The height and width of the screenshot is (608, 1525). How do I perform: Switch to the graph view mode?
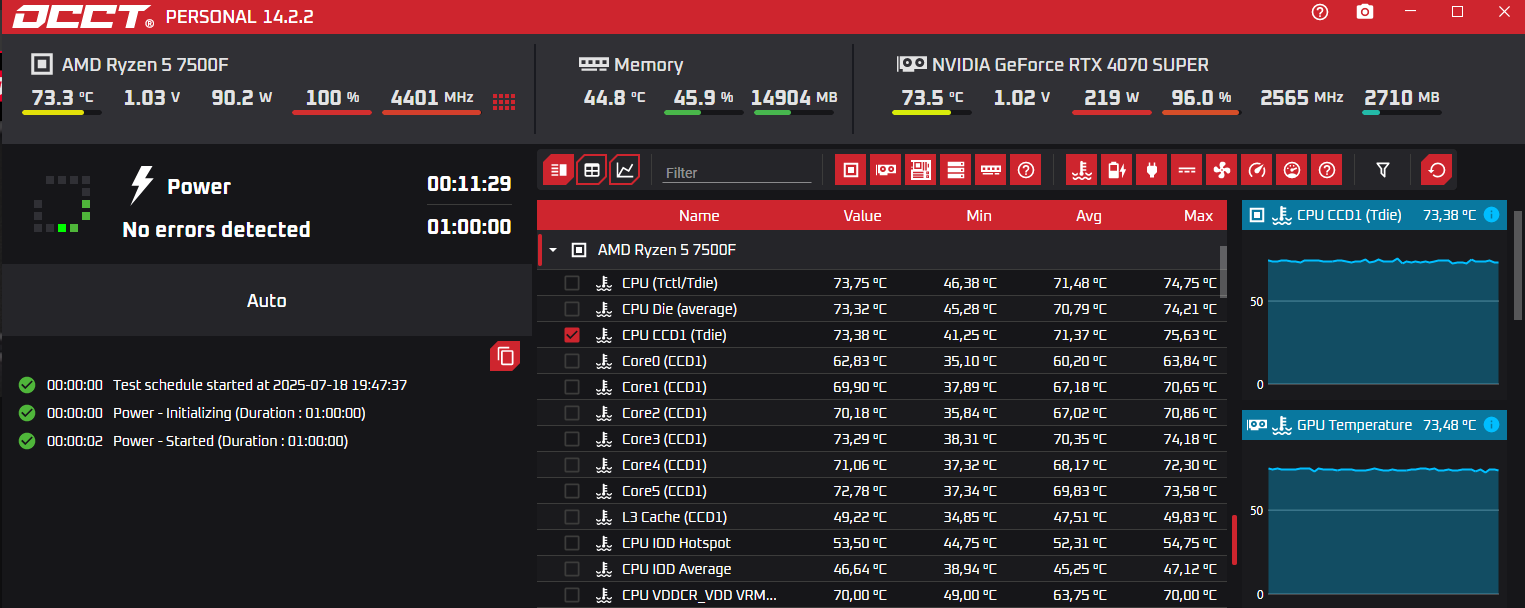[625, 170]
